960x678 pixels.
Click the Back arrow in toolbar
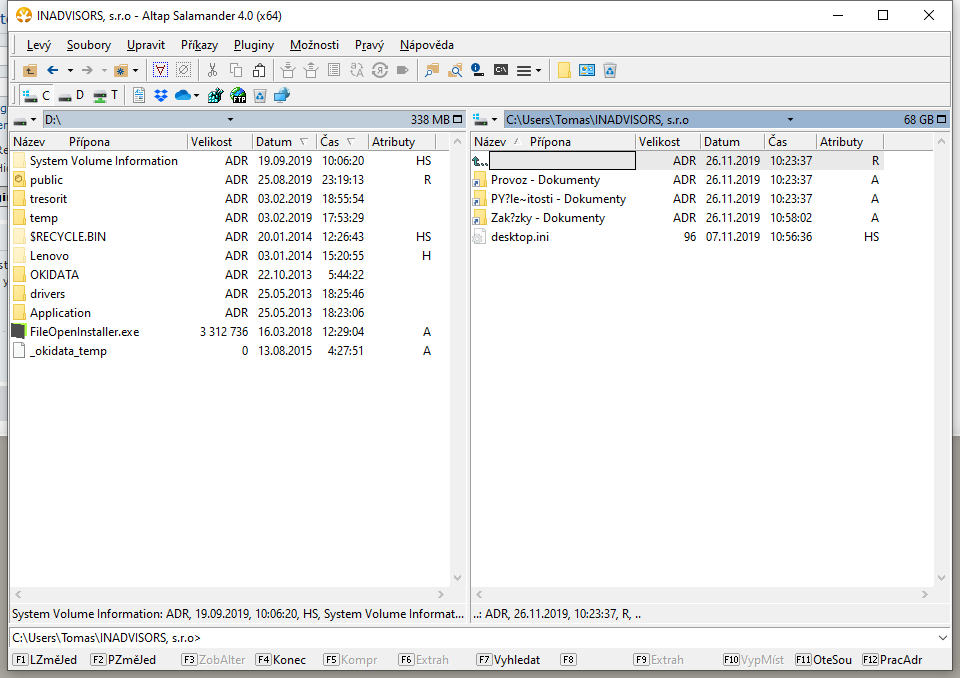pyautogui.click(x=53, y=70)
